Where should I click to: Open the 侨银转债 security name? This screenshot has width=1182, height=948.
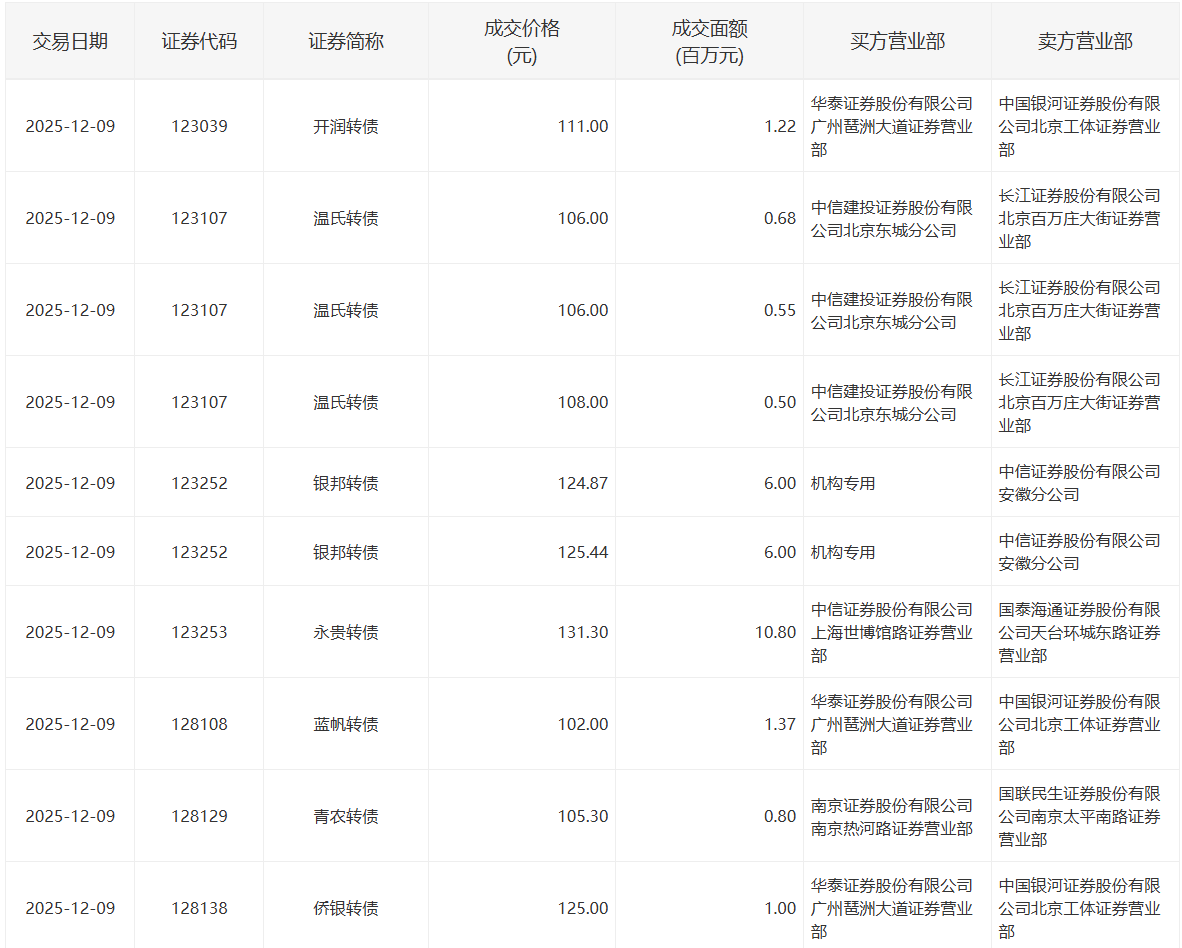pos(346,909)
